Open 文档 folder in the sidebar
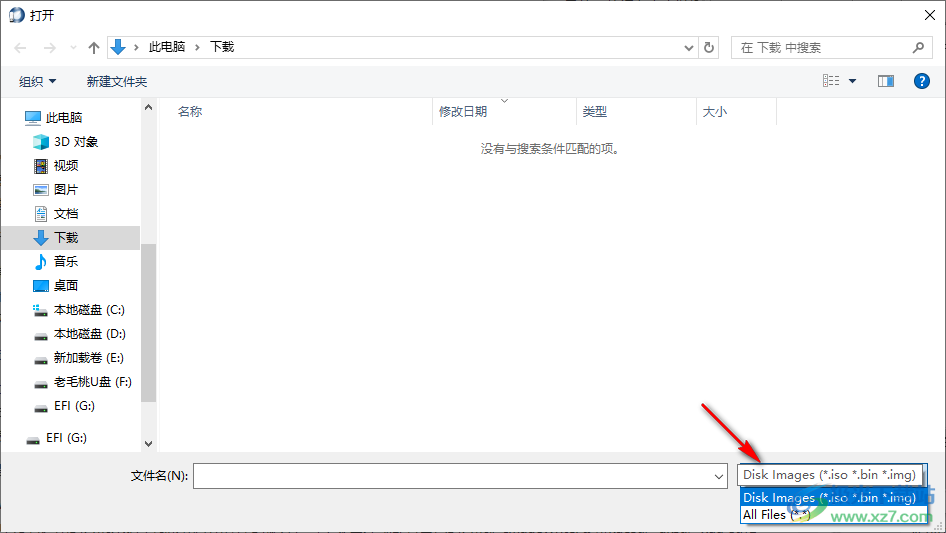Viewport: 946px width, 533px height. 66,214
